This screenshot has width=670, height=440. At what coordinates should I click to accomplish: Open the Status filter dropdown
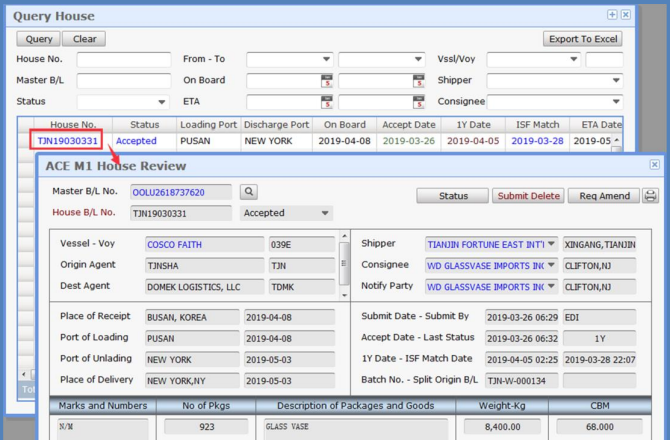162,102
